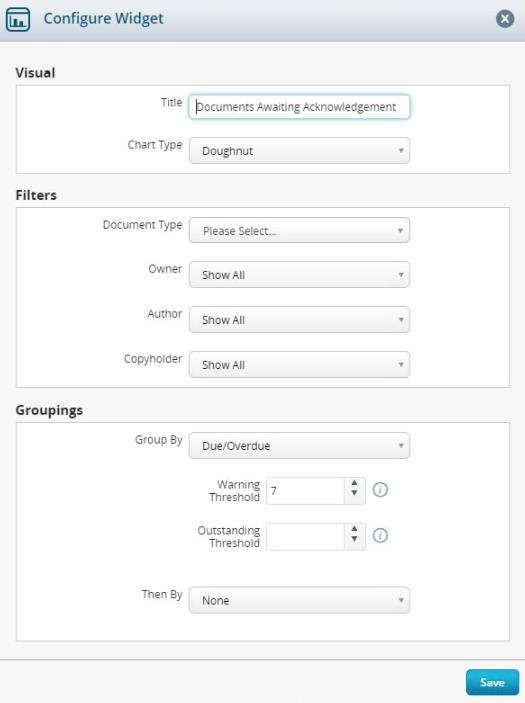Click Warning Threshold info icon

tap(380, 490)
